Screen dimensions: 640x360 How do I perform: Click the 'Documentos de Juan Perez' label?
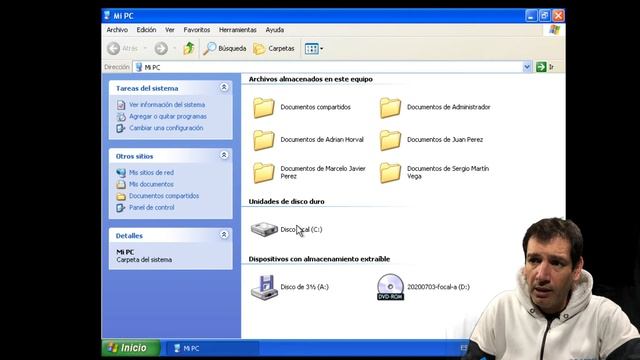click(x=445, y=140)
